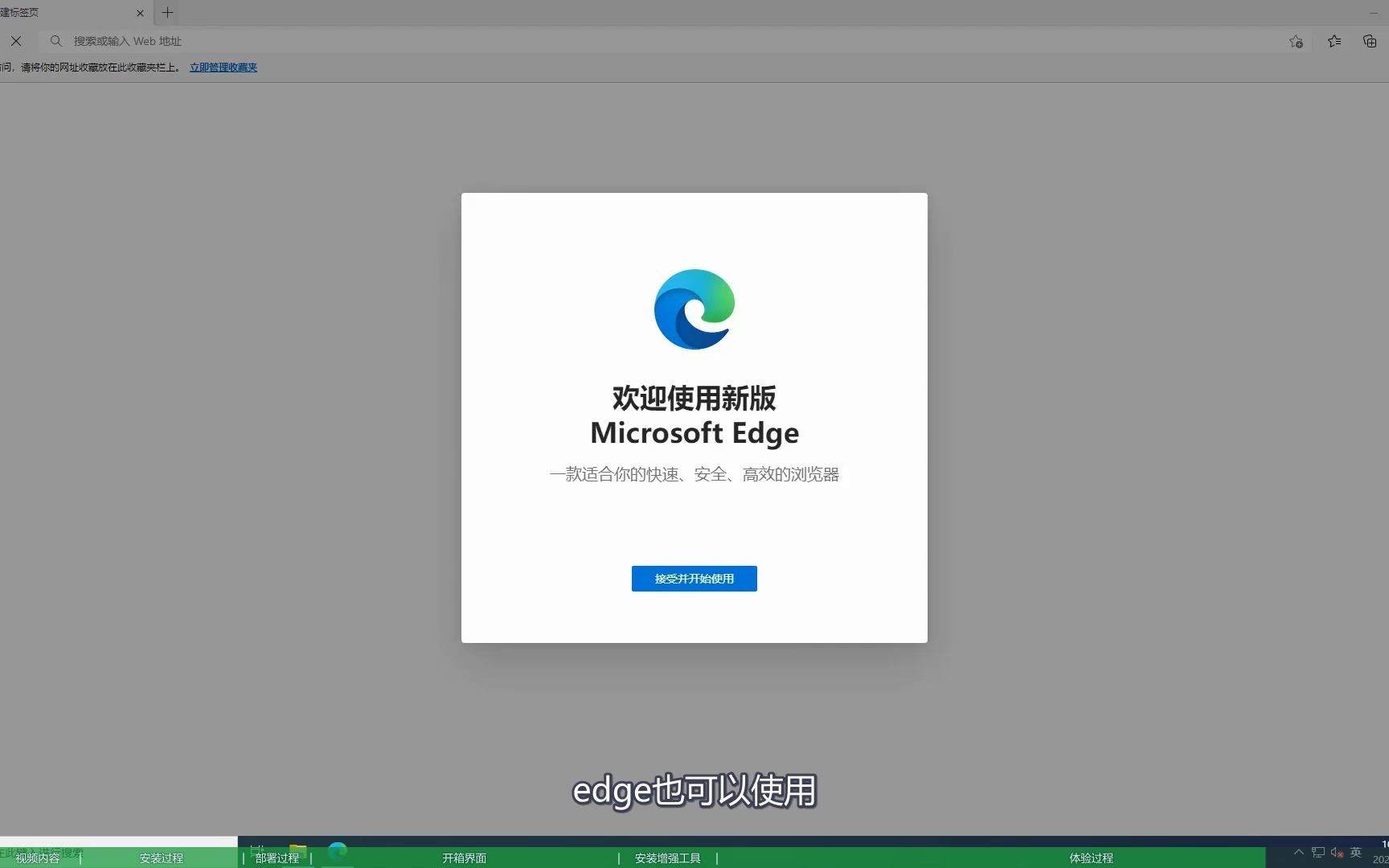This screenshot has height=868, width=1389.
Task: Open the volume tray icon
Action: [x=1337, y=852]
